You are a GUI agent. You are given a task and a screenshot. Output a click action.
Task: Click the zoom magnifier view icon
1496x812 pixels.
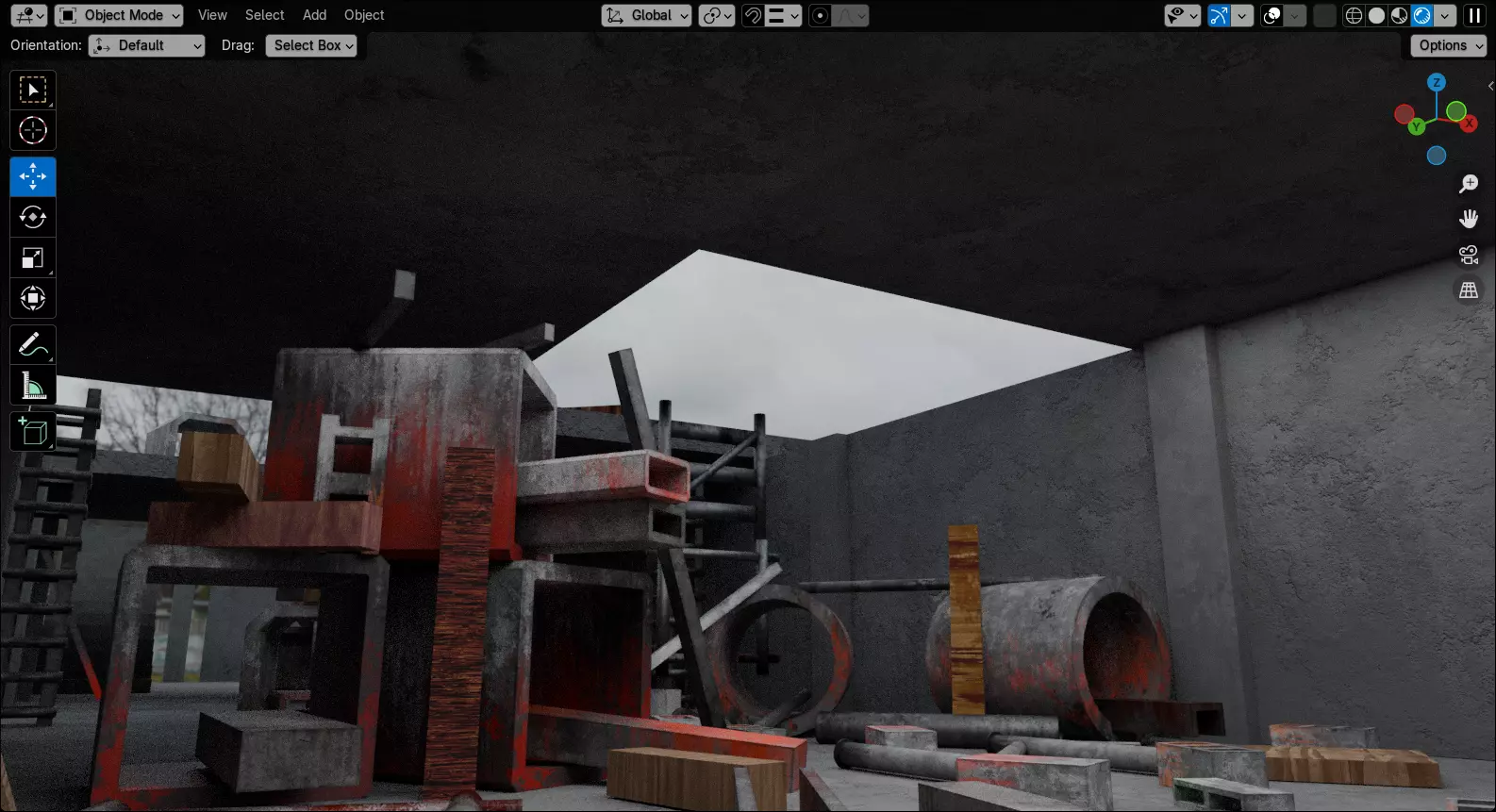1469,184
